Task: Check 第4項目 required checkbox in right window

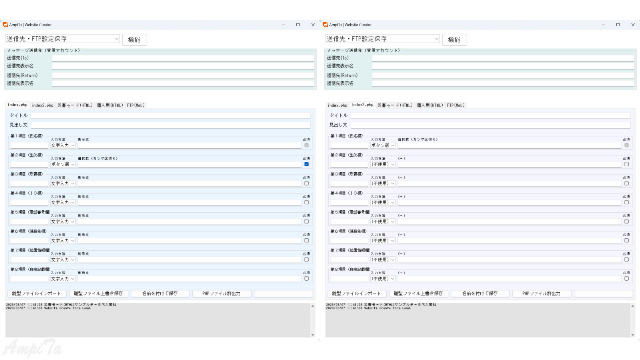Action: click(x=627, y=202)
